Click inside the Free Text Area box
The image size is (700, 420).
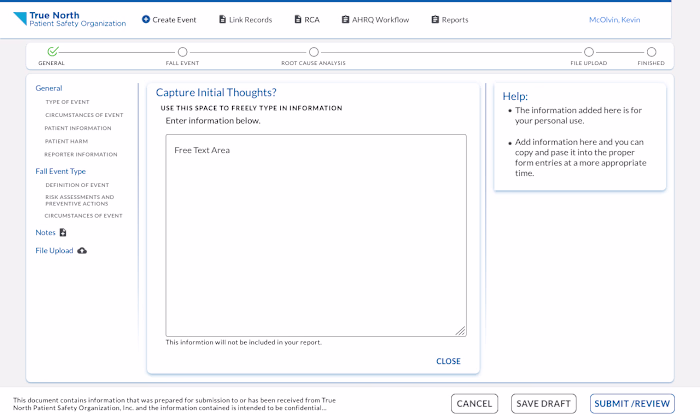tap(316, 235)
